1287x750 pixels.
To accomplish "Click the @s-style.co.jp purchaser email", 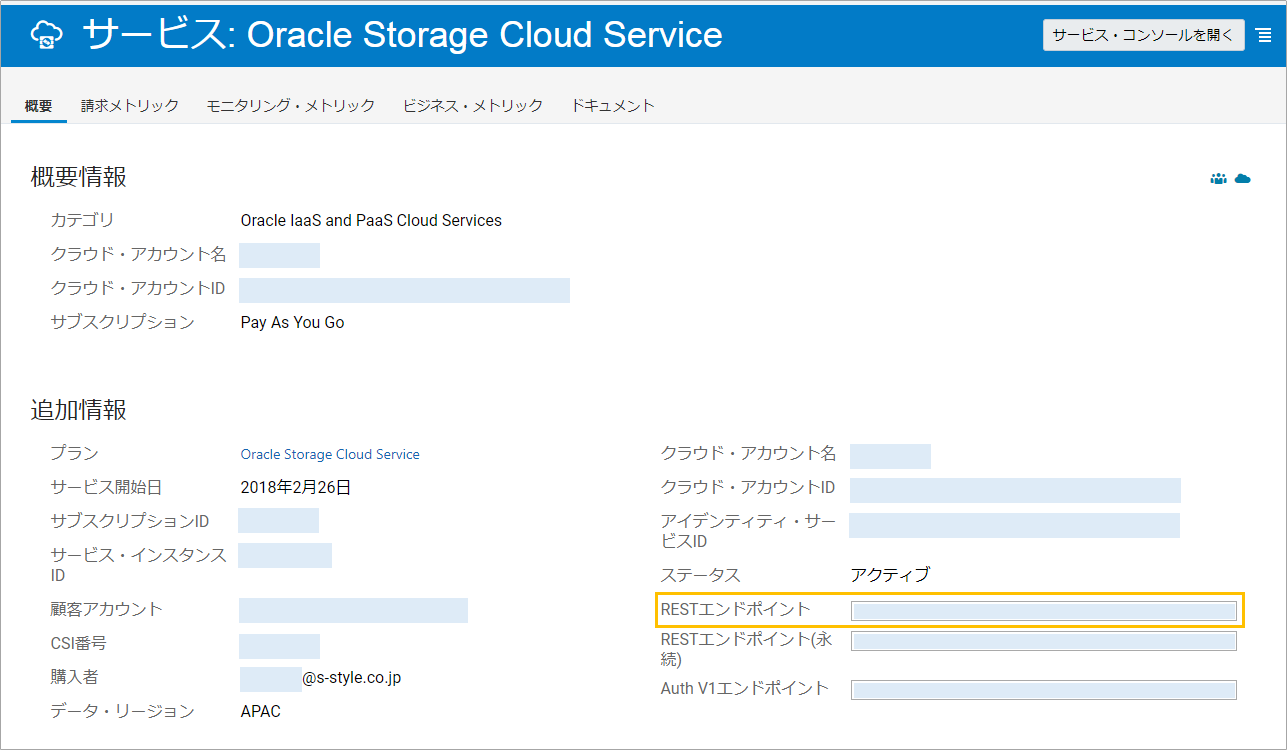I will tap(352, 678).
